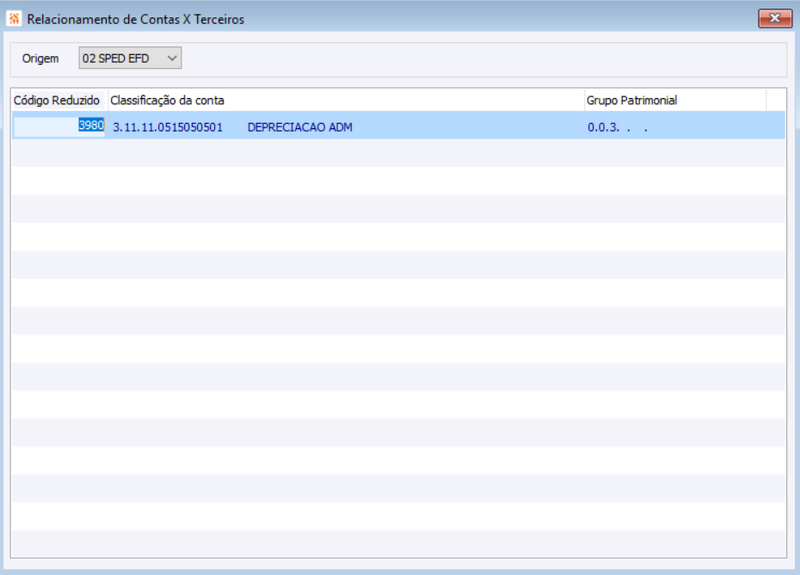Click the Origem label
Screen dimensions: 800x575
[x=40, y=59]
